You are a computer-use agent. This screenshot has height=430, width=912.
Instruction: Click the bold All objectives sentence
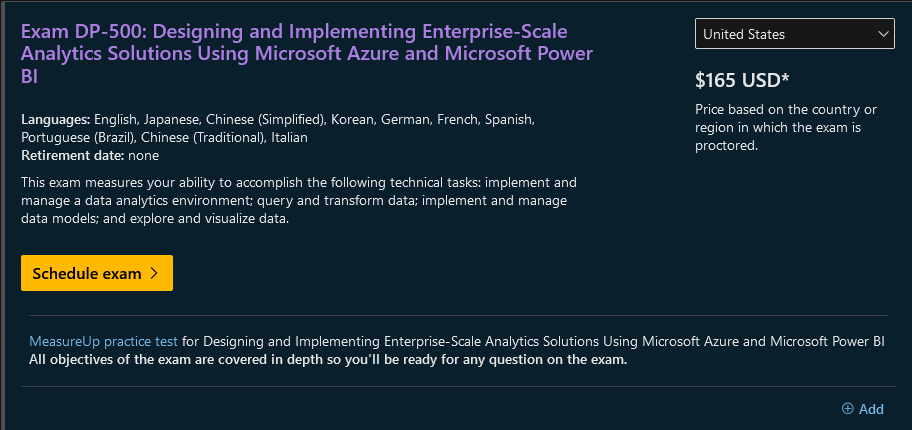click(x=328, y=360)
